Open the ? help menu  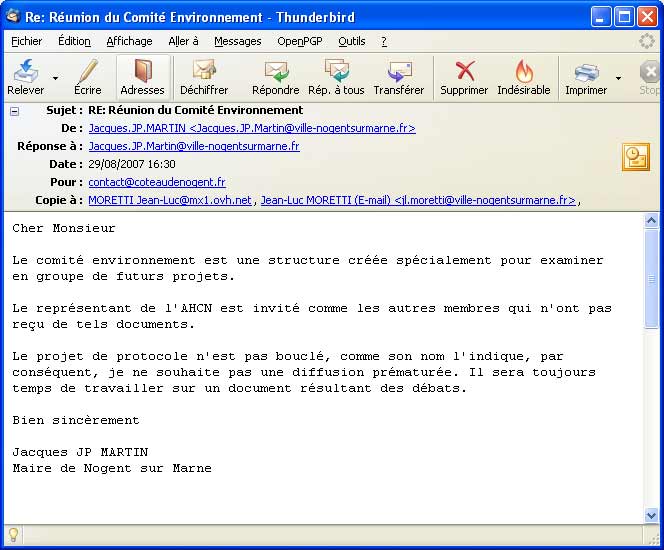tap(384, 41)
